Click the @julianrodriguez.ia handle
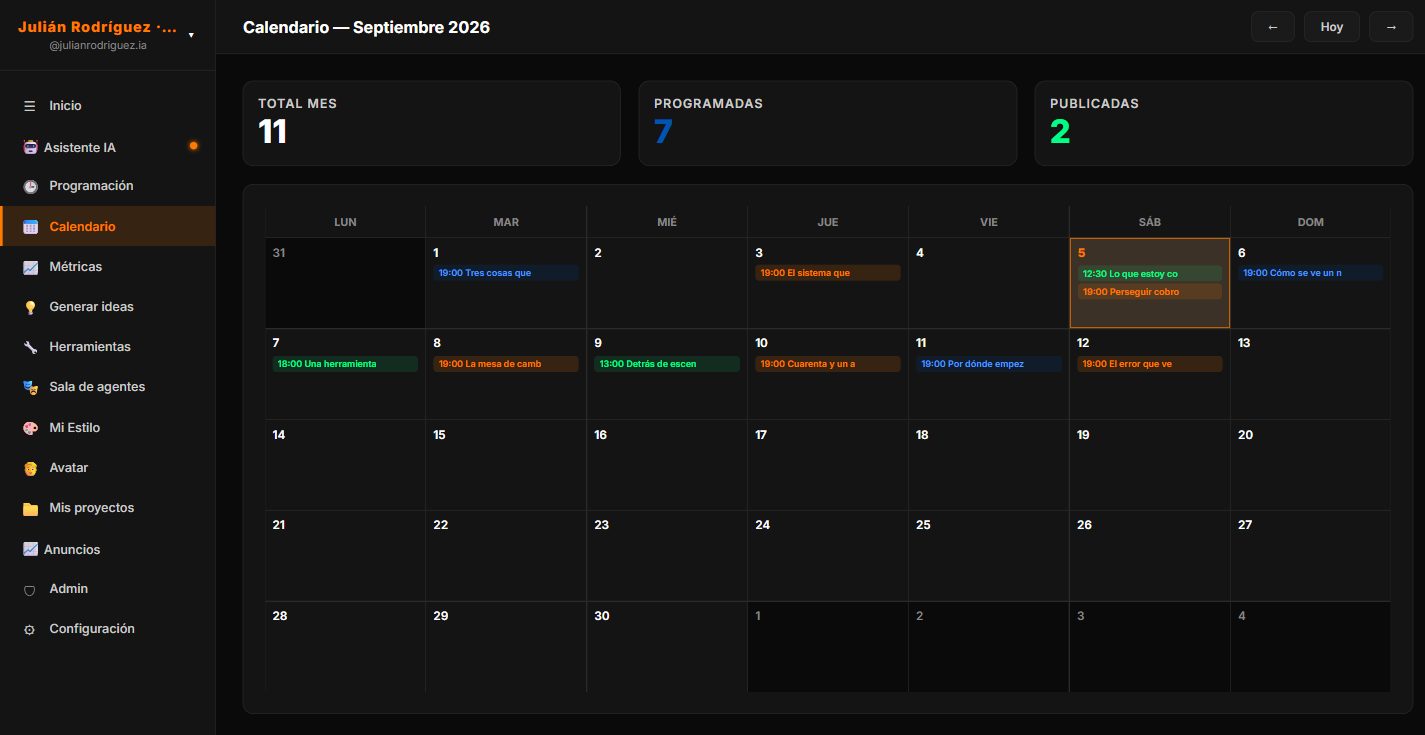The height and width of the screenshot is (735, 1425). point(98,45)
